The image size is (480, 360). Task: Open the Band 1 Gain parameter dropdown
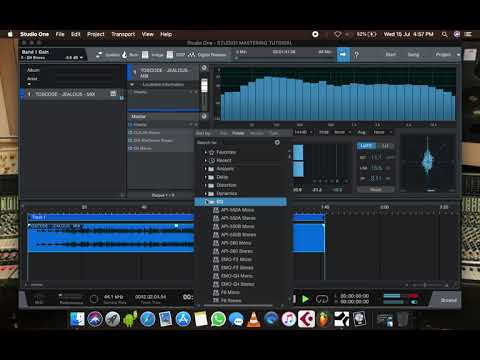point(81,58)
